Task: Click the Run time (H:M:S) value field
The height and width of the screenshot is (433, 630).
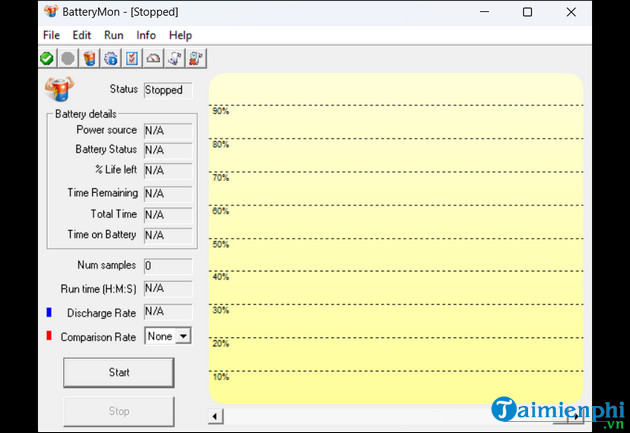Action: tap(168, 288)
